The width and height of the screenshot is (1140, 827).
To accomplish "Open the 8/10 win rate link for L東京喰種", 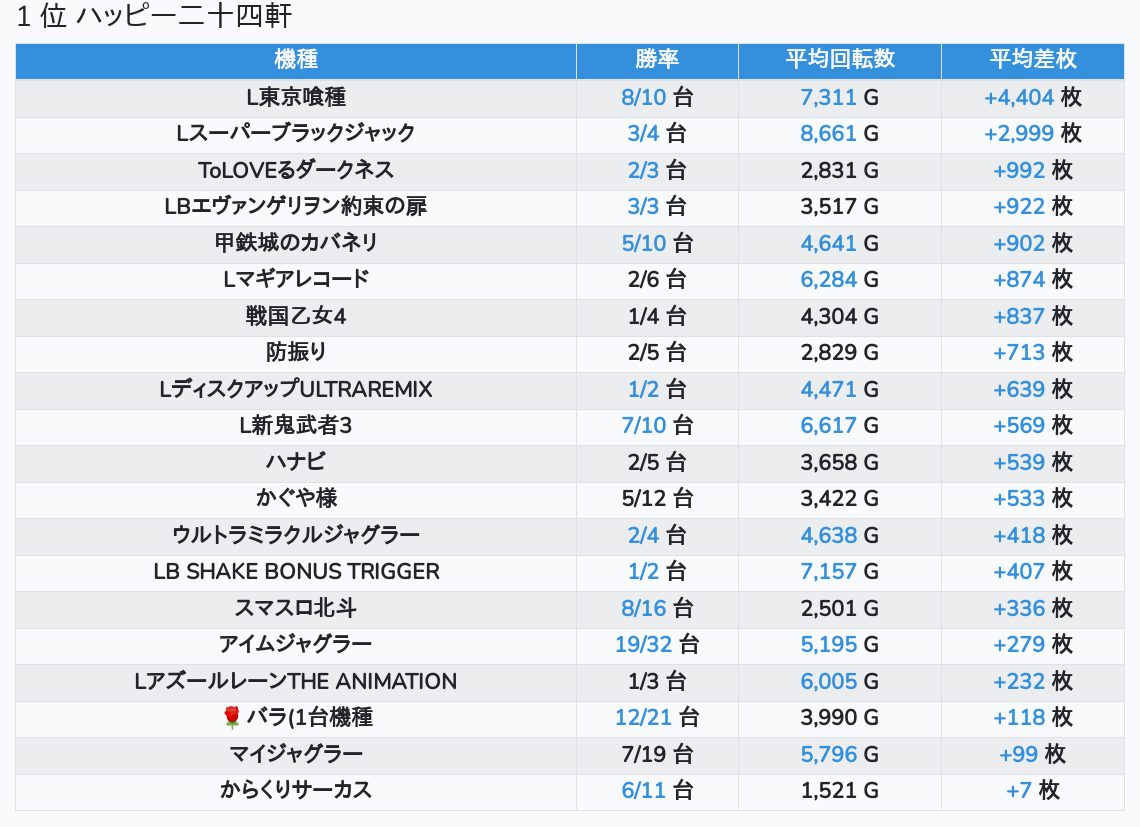I will tap(643, 97).
